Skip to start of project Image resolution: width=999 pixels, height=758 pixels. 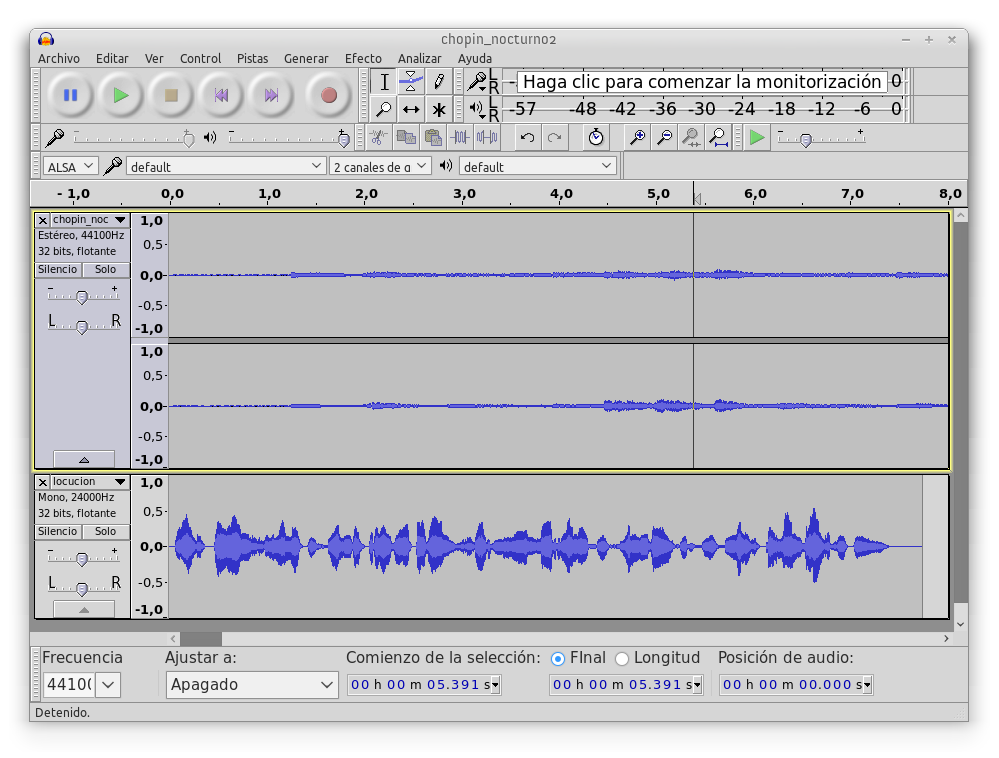tap(221, 96)
